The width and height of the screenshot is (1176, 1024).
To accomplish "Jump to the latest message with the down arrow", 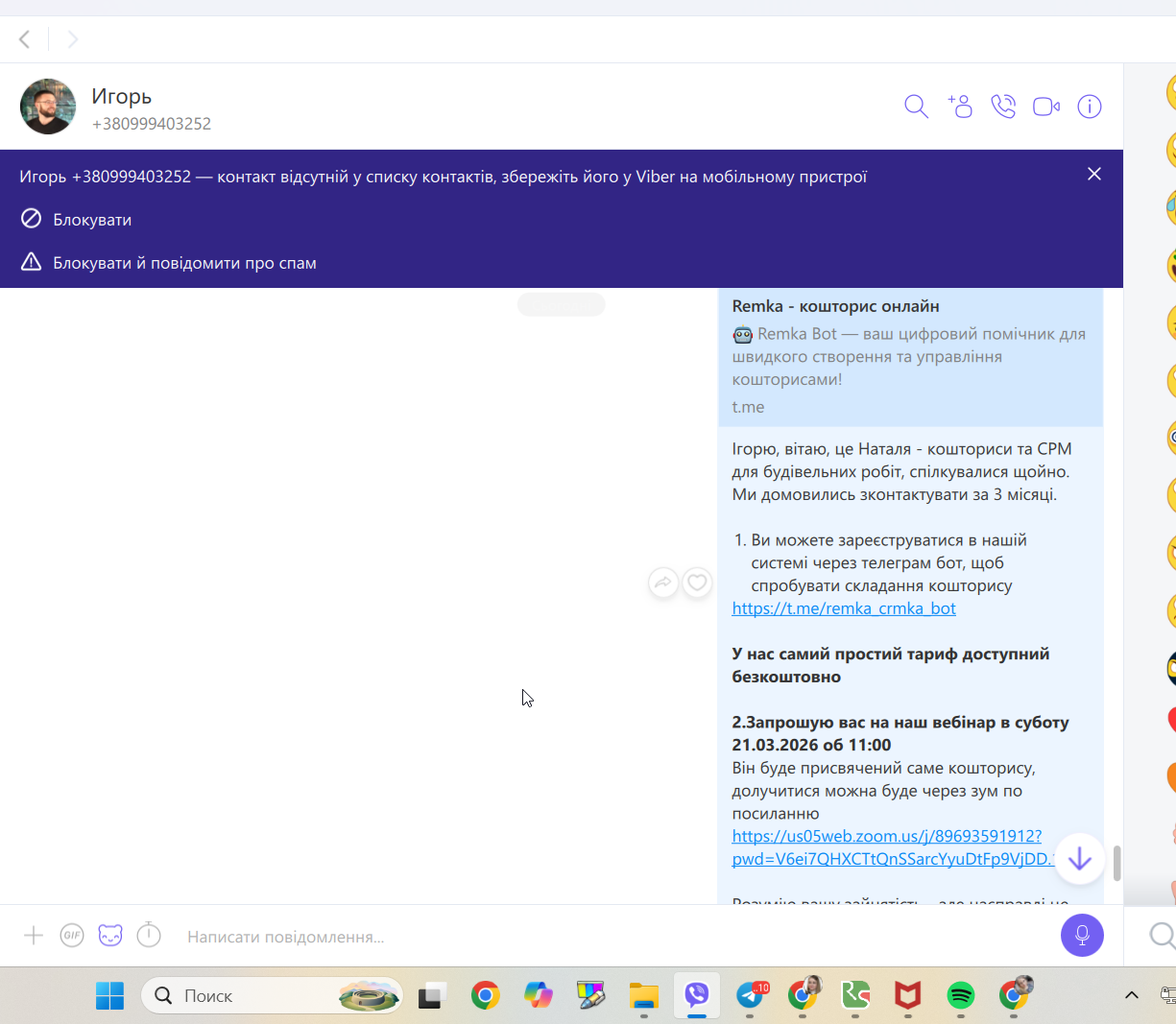I will pyautogui.click(x=1079, y=859).
